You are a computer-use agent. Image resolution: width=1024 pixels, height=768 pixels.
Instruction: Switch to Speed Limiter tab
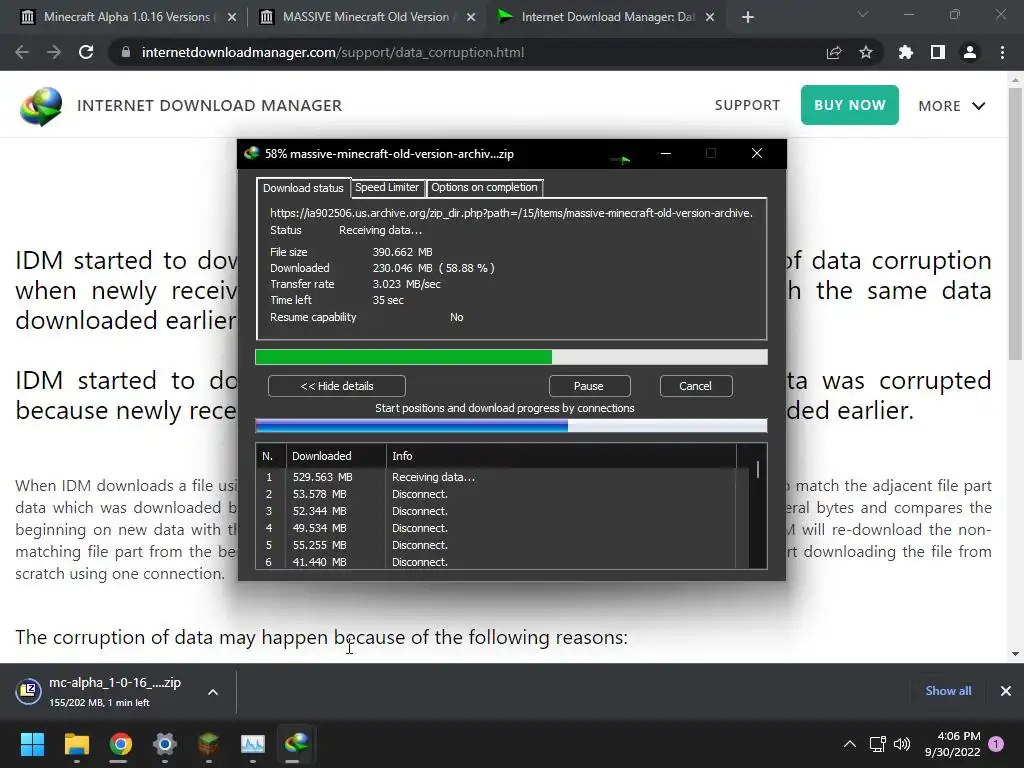tap(387, 187)
